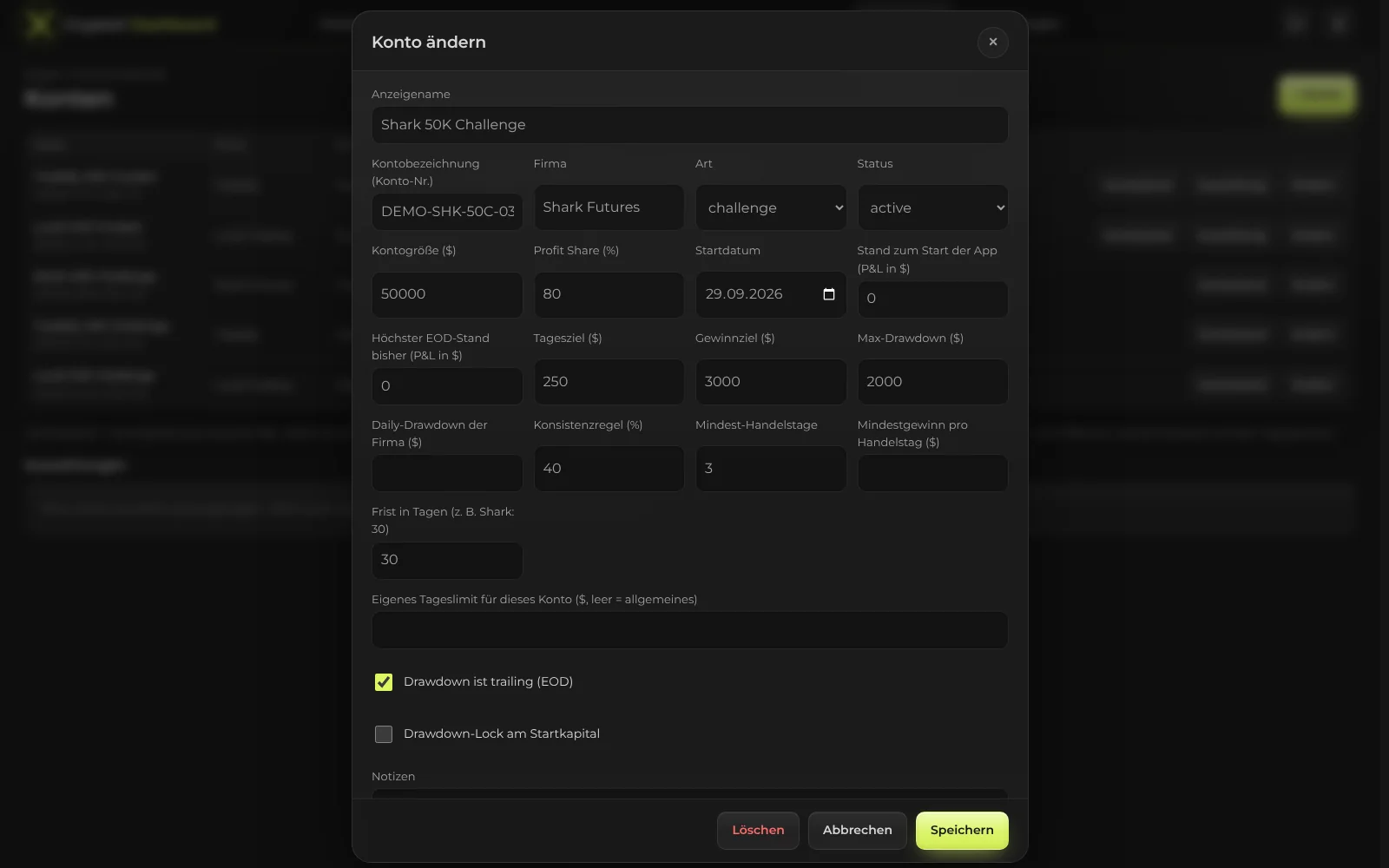Viewport: 1389px width, 868px height.
Task: Click the Mindest-Handelstage field showing 3
Action: pyautogui.click(x=771, y=469)
